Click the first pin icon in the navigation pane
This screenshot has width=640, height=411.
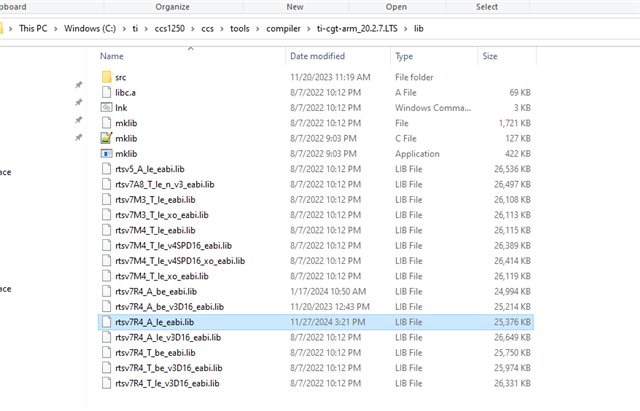click(x=78, y=85)
